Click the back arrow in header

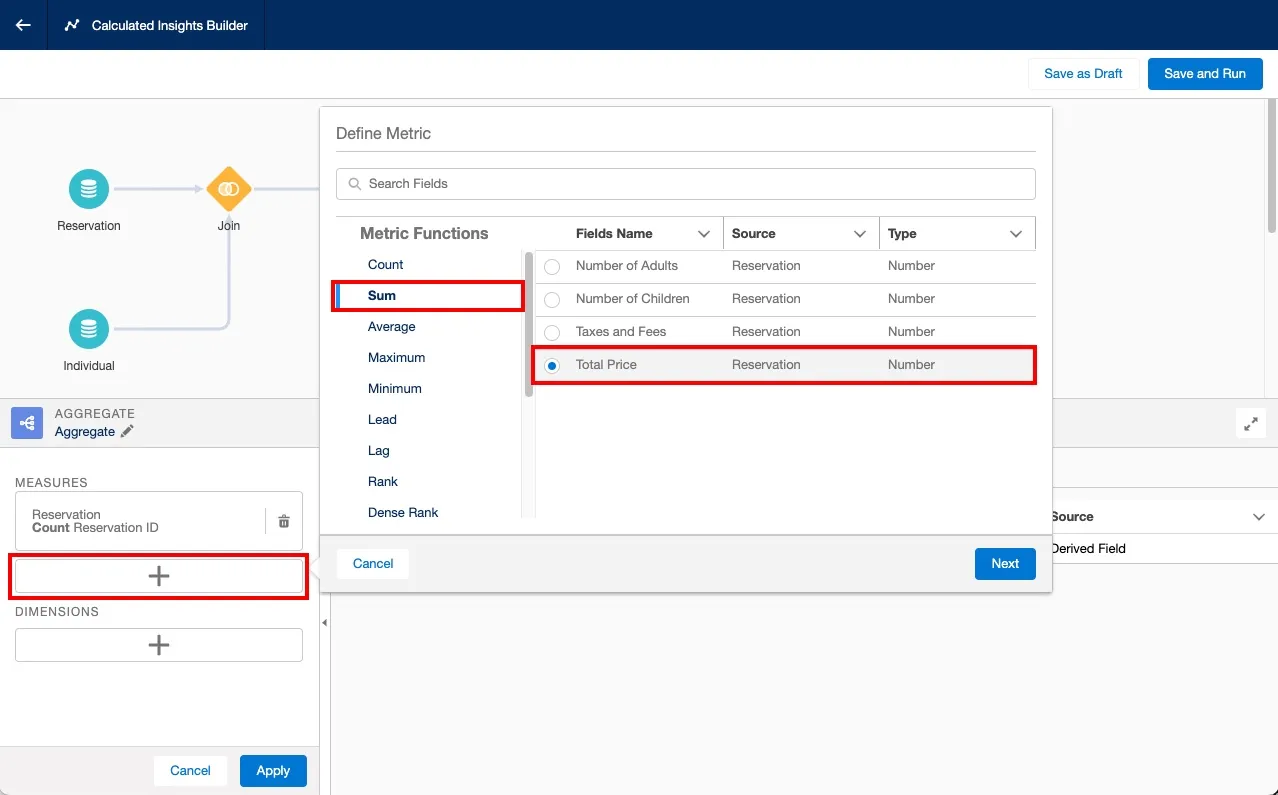click(23, 25)
